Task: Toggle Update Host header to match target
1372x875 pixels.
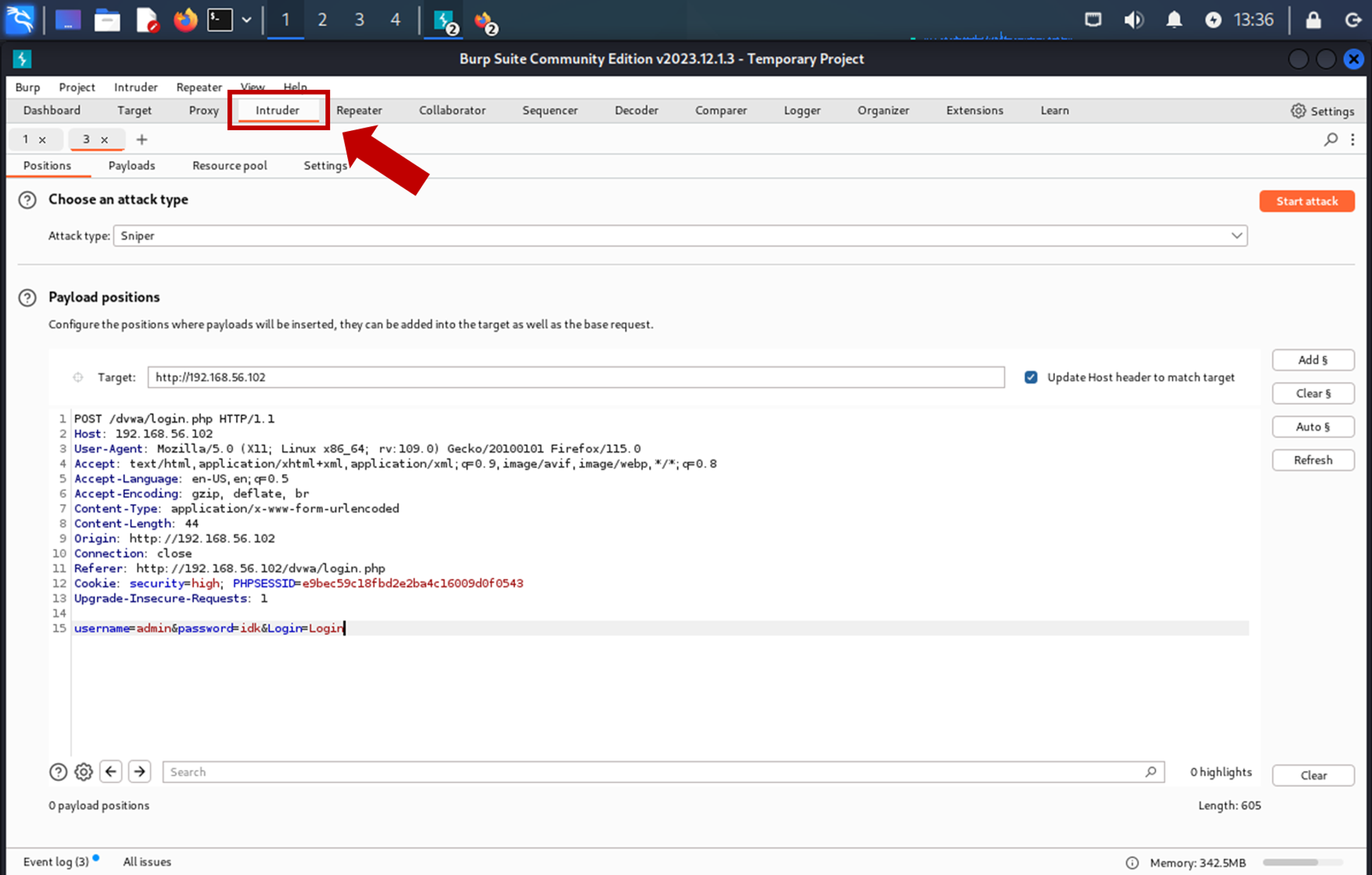Action: pyautogui.click(x=1030, y=377)
